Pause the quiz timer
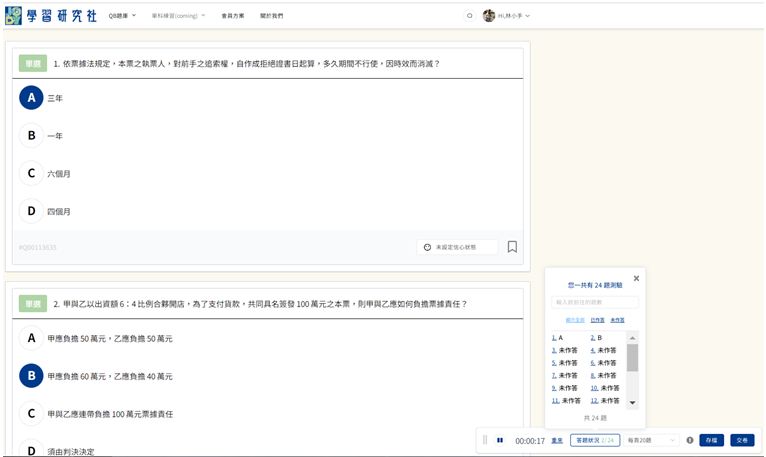This screenshot has width=766, height=457. tap(500, 440)
